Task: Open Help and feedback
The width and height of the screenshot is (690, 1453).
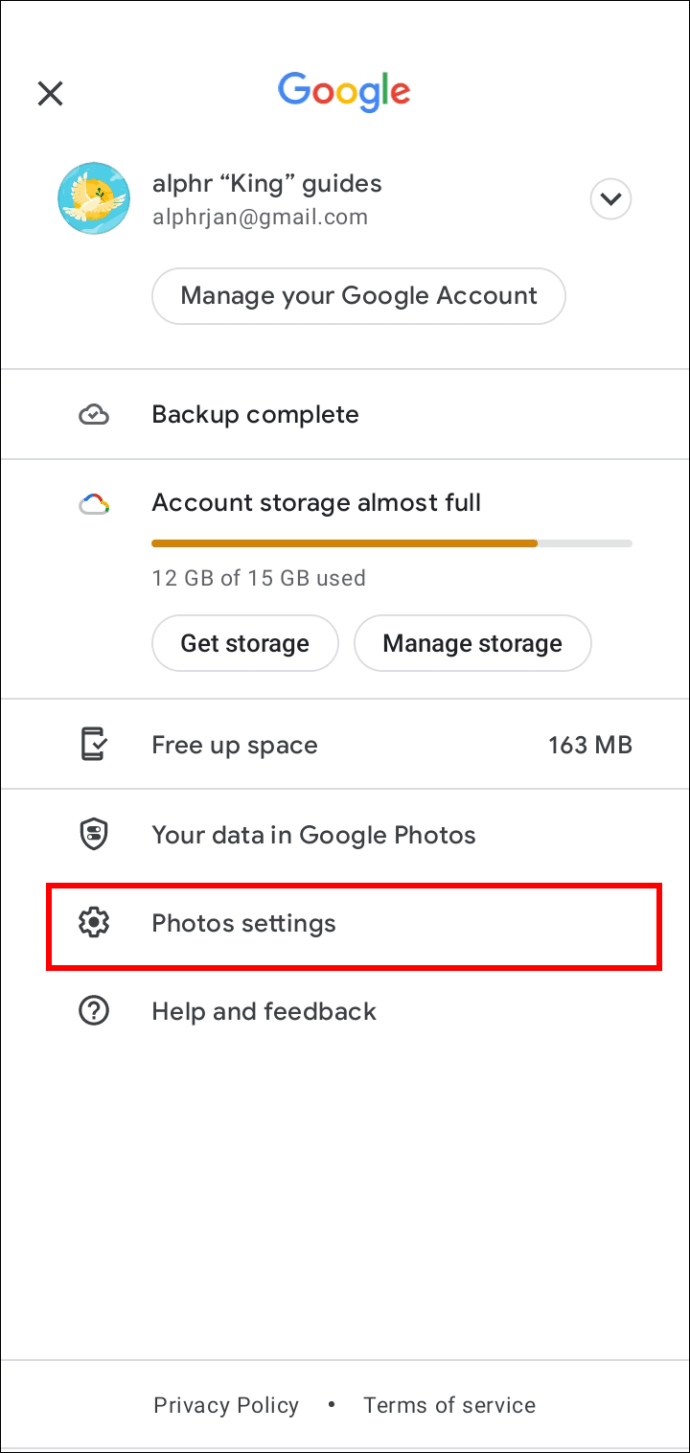Action: [x=264, y=1011]
